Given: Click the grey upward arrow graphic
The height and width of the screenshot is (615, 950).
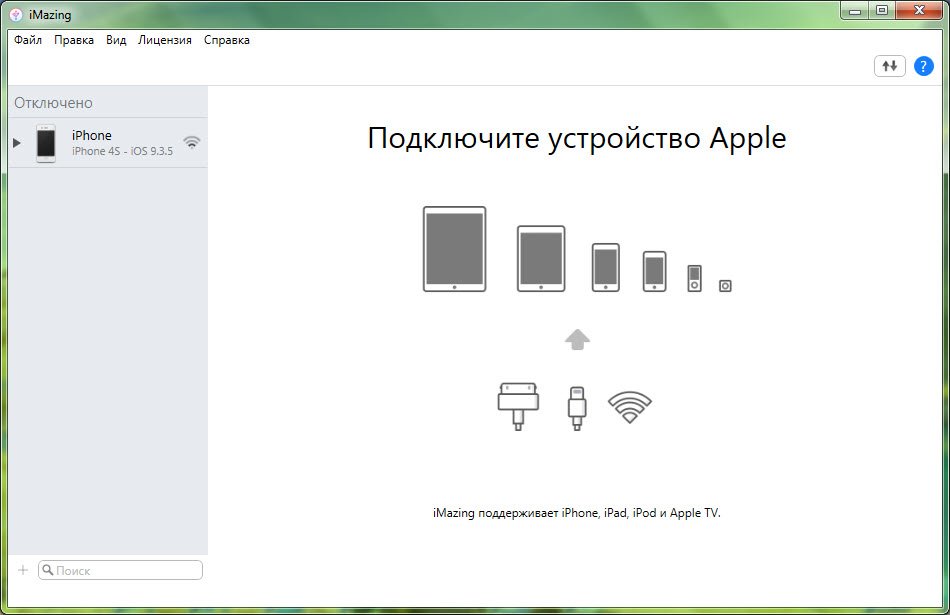Looking at the screenshot, I should (x=577, y=339).
